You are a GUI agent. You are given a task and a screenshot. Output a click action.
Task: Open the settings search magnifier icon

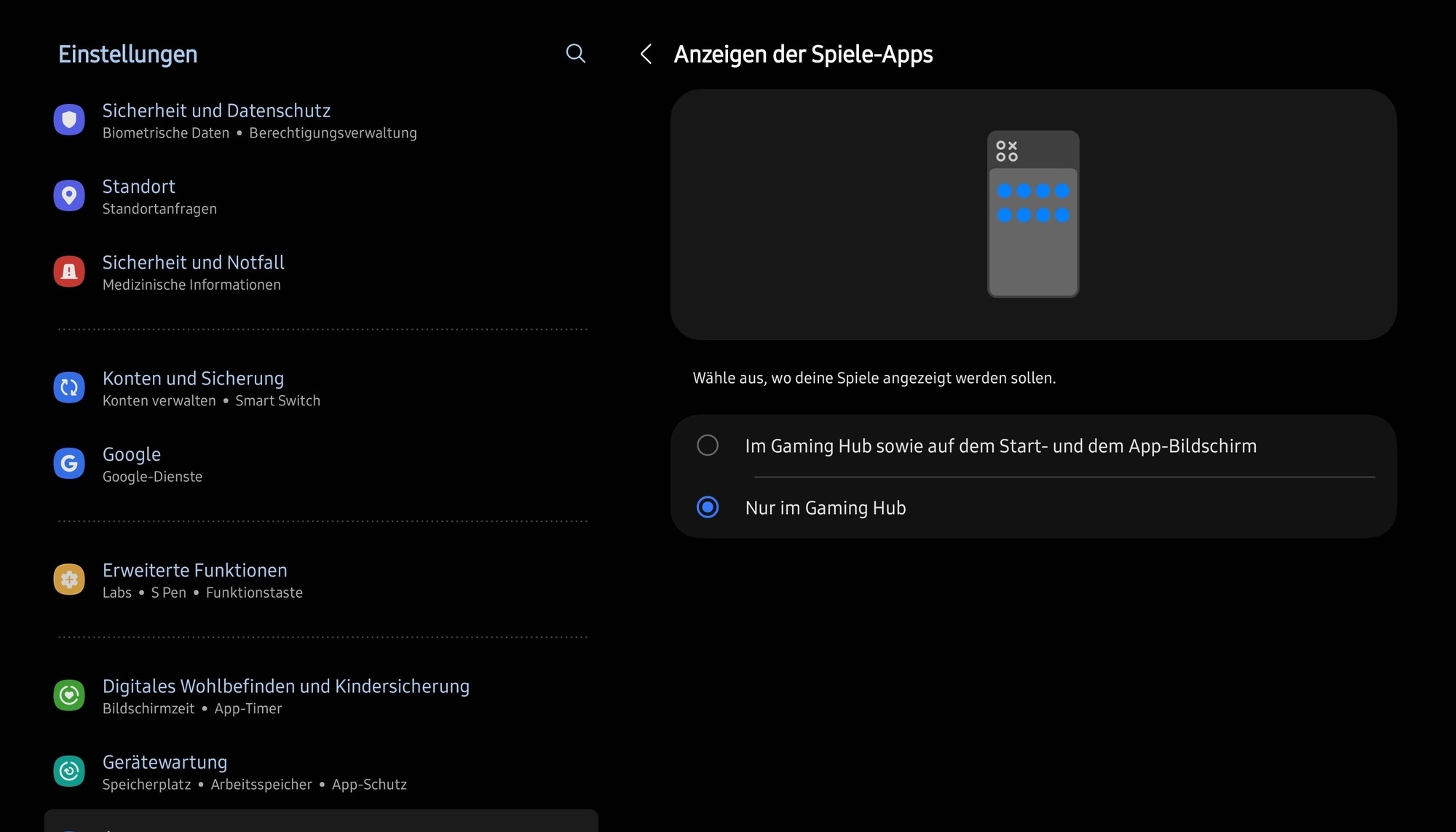(x=575, y=53)
